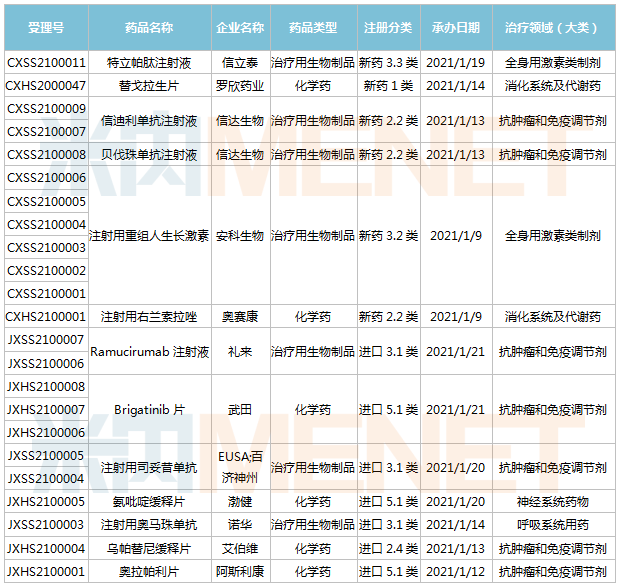Select acceptance number CXSS2100006
Image resolution: width=620 pixels, height=587 pixels.
pos(46,178)
